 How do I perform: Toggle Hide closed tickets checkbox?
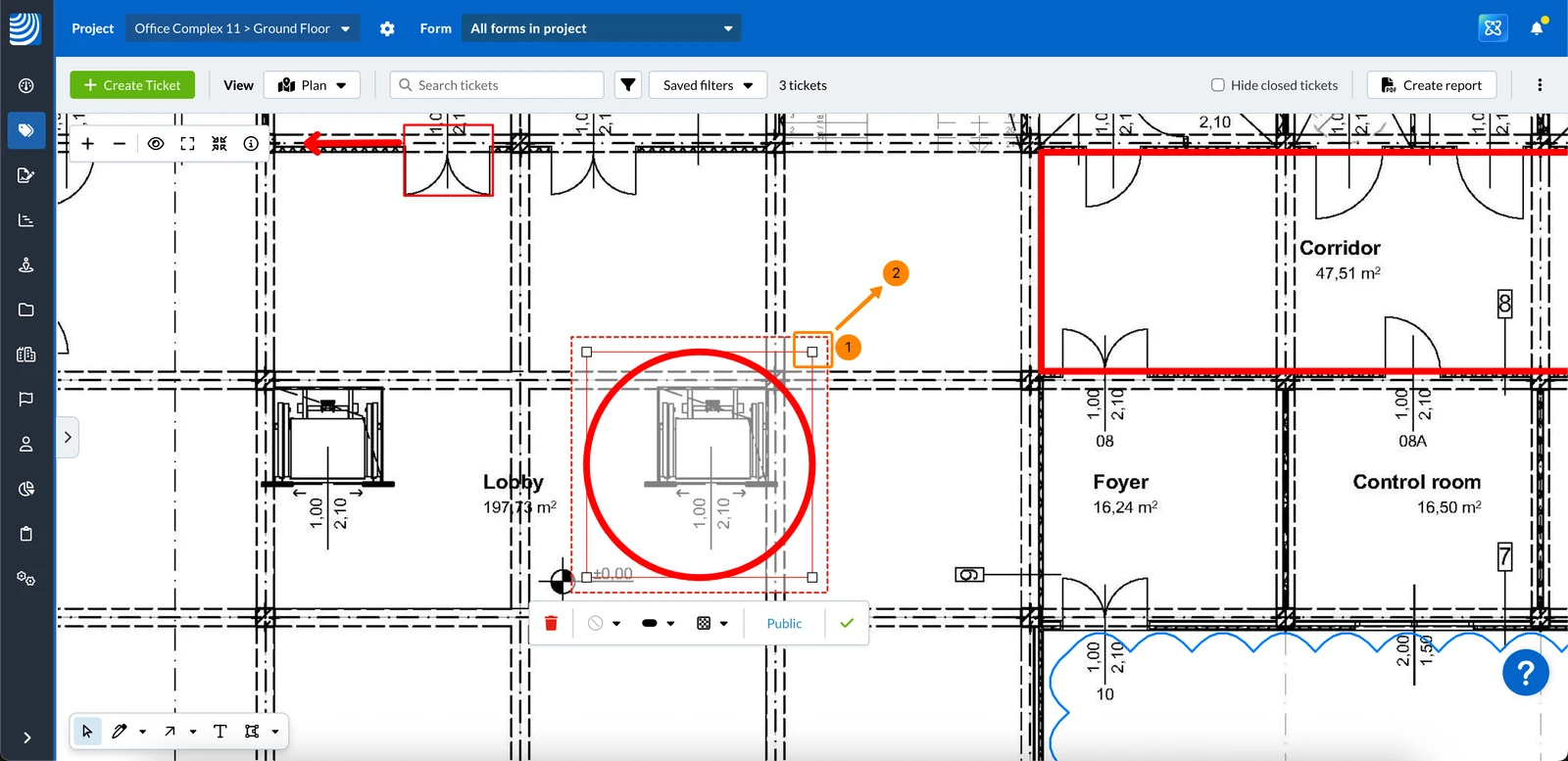click(x=1217, y=85)
